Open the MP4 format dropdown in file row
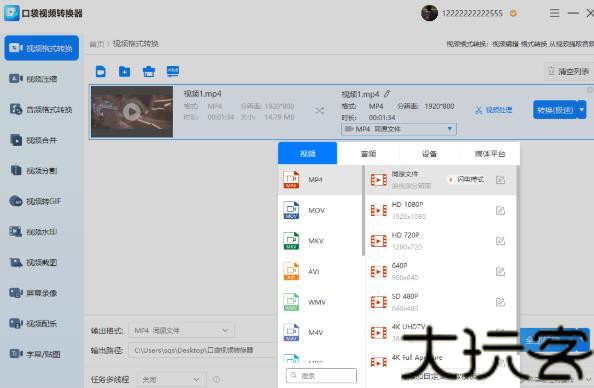594x388 pixels. click(x=399, y=129)
